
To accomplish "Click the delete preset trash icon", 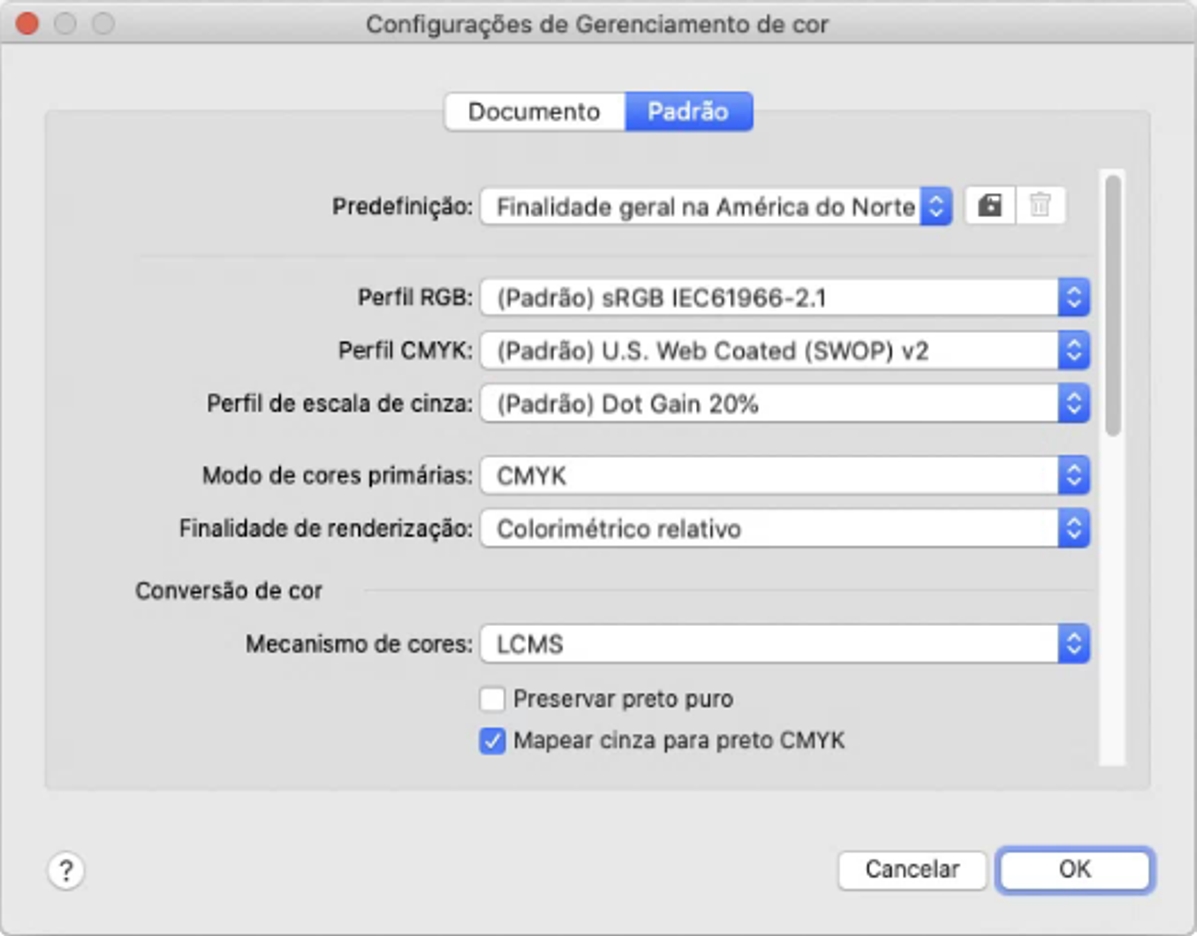I will 1040,206.
